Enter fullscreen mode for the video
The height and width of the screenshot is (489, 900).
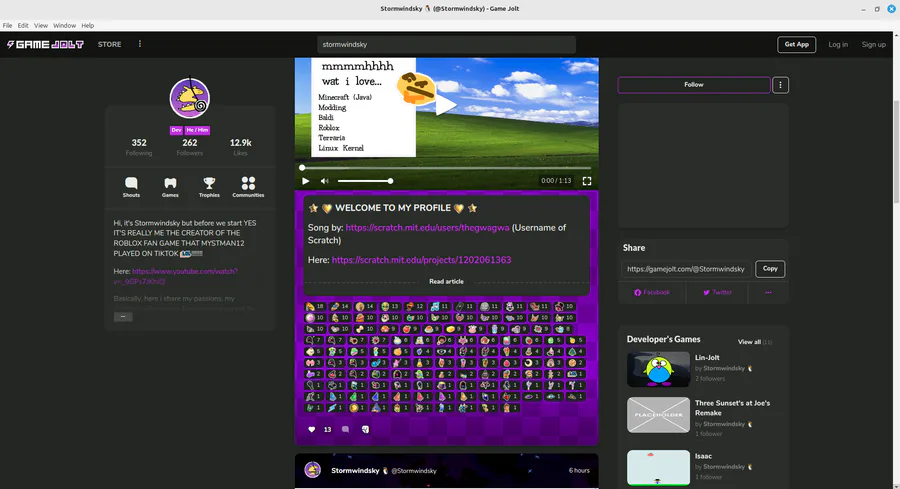pyautogui.click(x=587, y=181)
